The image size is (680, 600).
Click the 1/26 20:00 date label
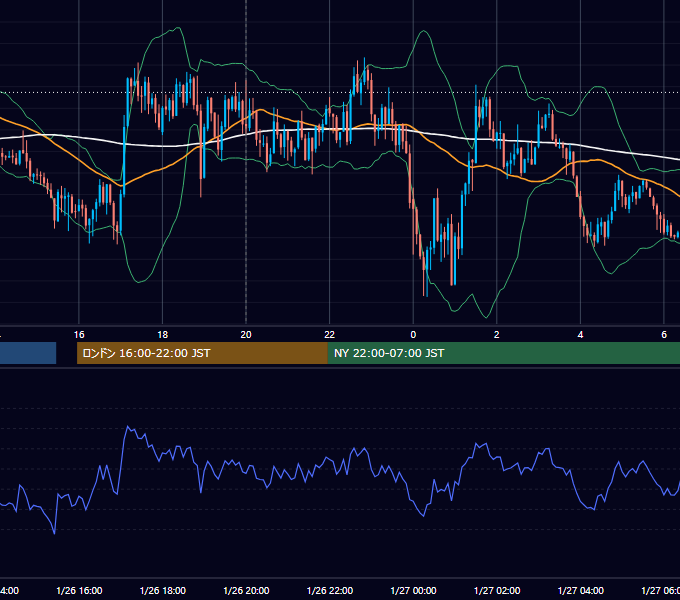(x=246, y=591)
